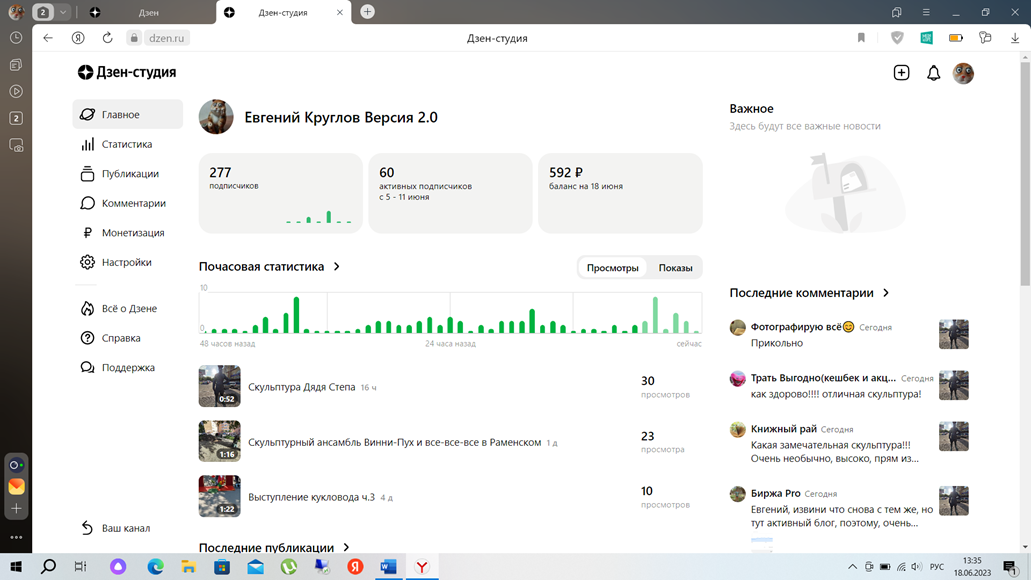The image size is (1031, 580).
Task: Switch chart to Просмотры
Action: 612,268
